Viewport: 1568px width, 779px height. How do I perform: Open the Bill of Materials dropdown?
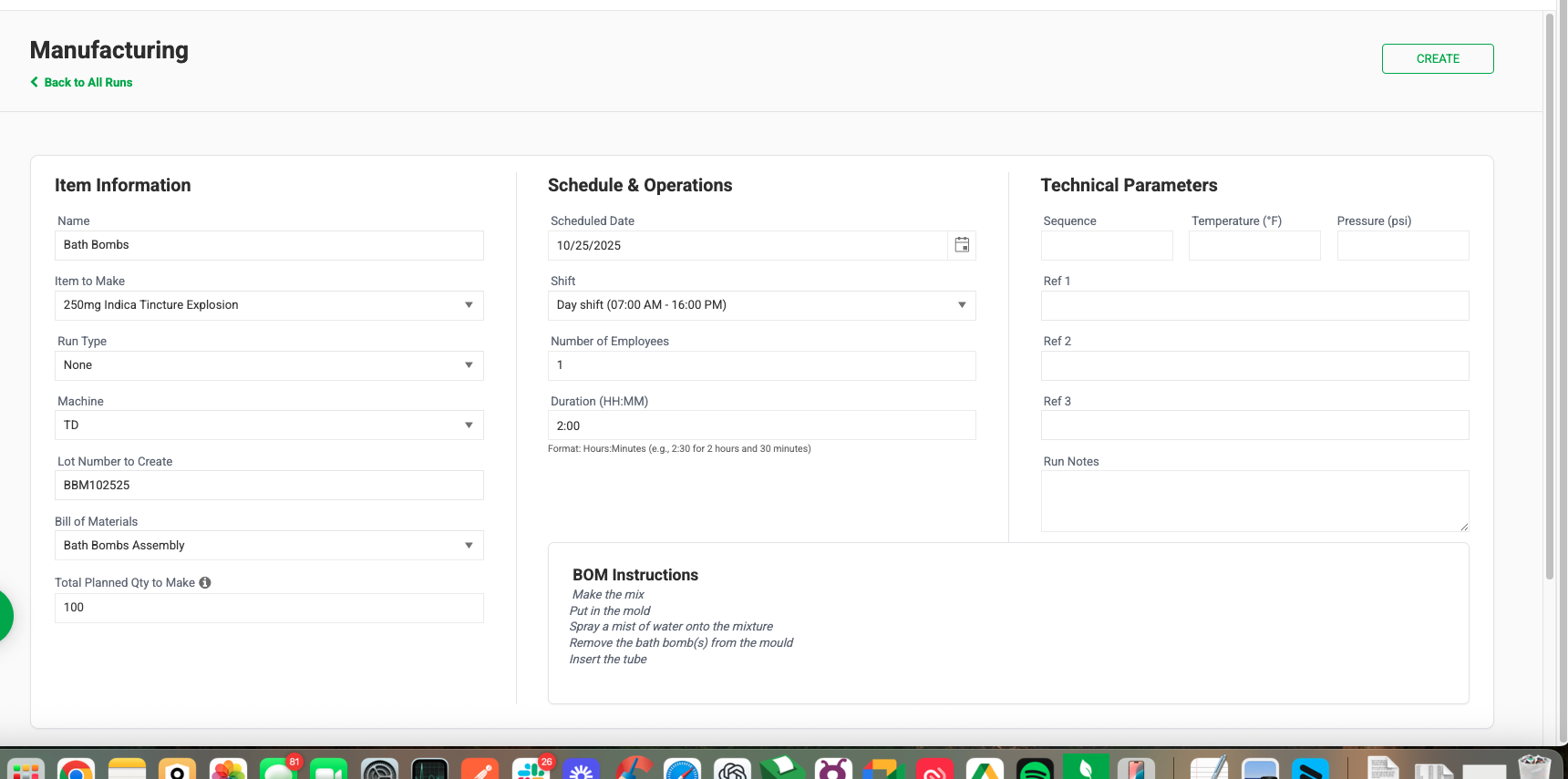point(269,546)
